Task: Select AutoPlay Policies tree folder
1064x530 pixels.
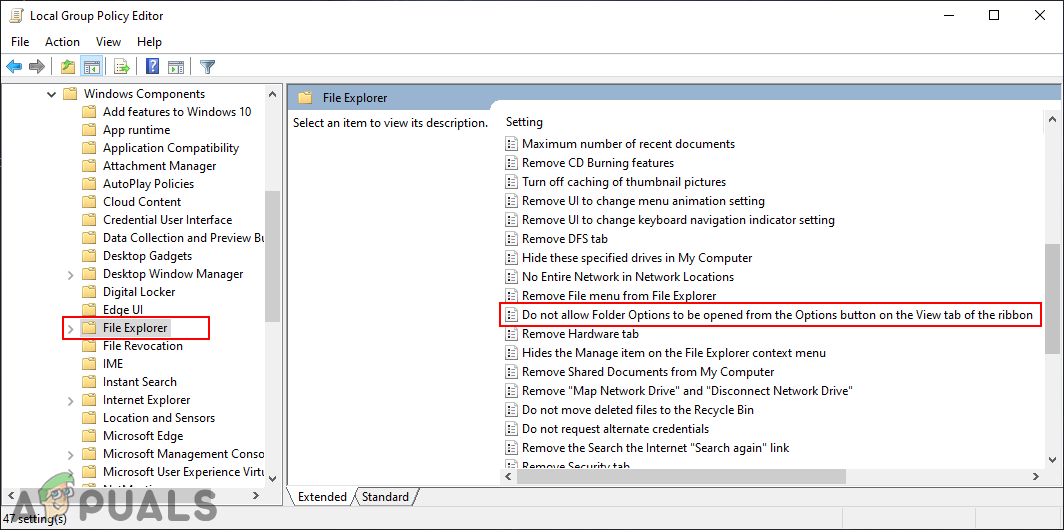Action: click(x=149, y=184)
